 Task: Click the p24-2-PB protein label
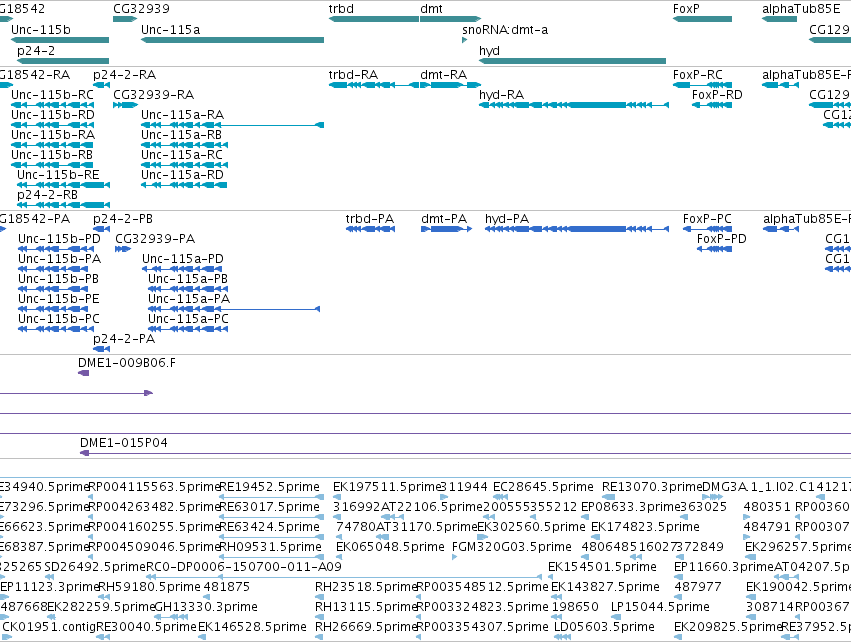point(123,219)
